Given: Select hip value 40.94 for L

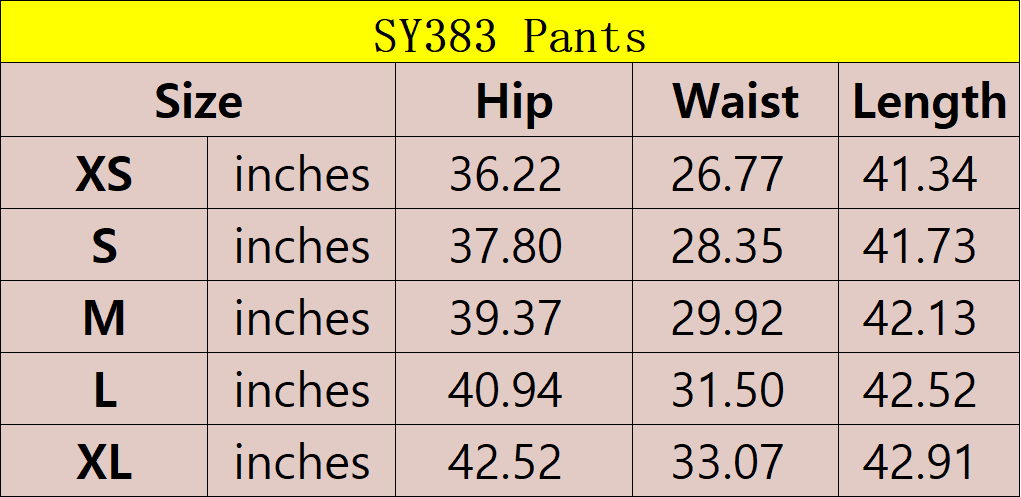Looking at the screenshot, I should click(x=505, y=391).
